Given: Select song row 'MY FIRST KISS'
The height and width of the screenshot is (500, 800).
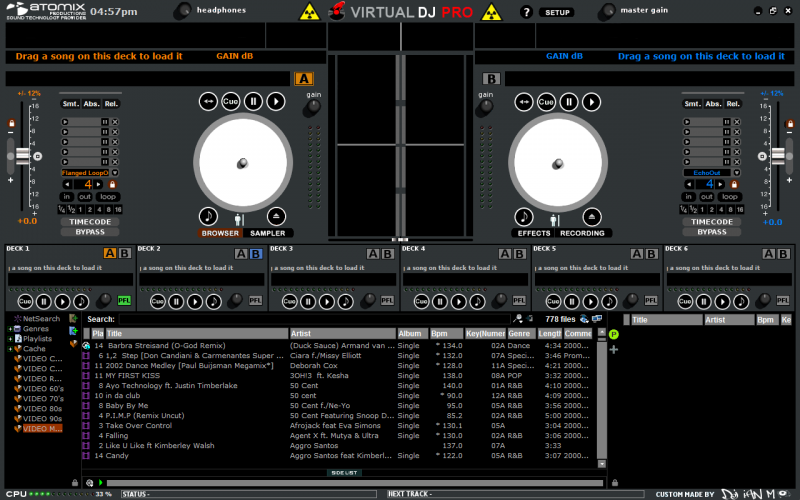Looking at the screenshot, I should [x=339, y=376].
